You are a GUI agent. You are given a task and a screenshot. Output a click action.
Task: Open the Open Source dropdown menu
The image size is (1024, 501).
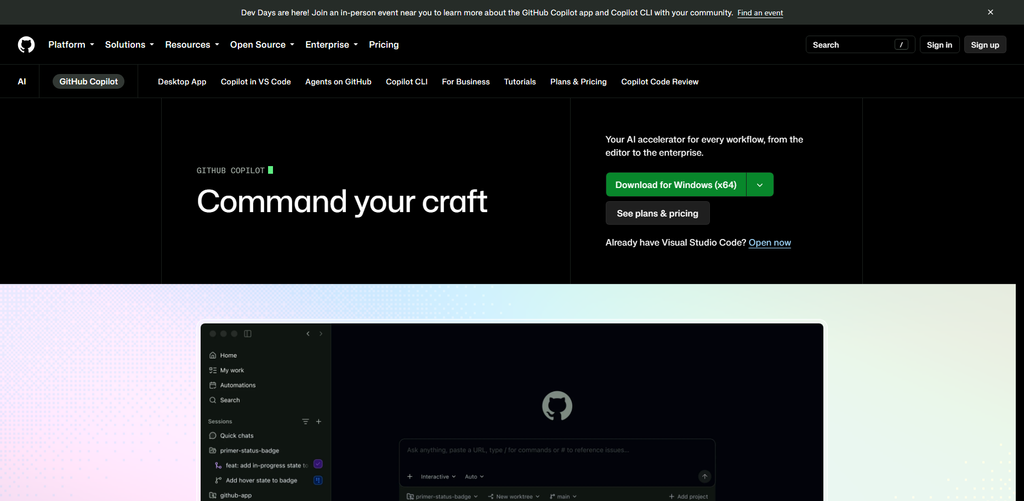point(262,44)
